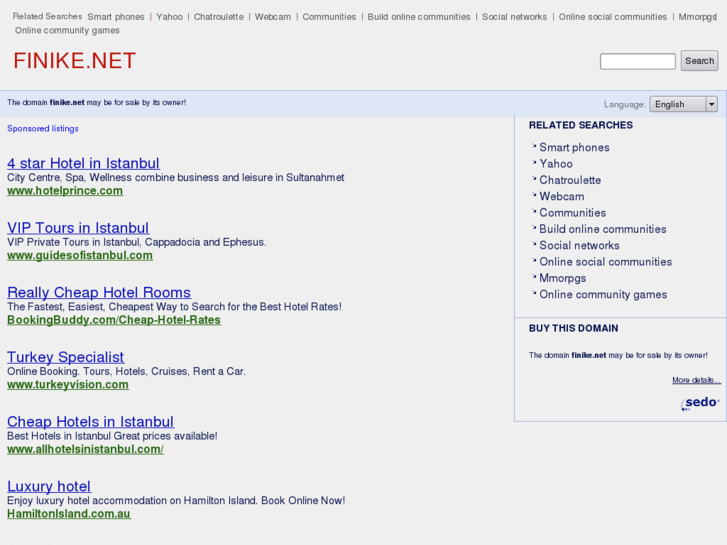Open the FINIKE.NET site title
Image resolution: width=727 pixels, height=545 pixels.
74,61
